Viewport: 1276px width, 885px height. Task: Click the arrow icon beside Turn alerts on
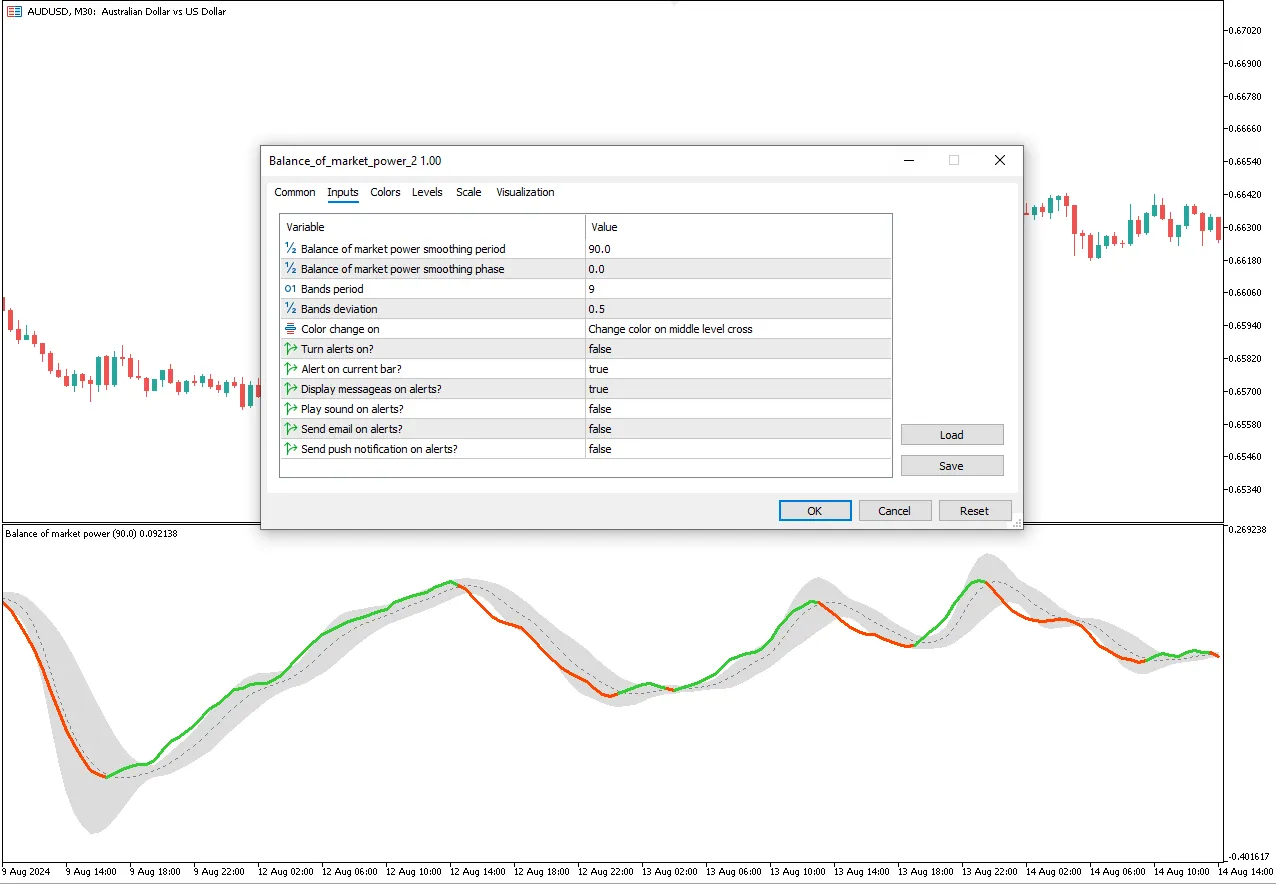290,349
